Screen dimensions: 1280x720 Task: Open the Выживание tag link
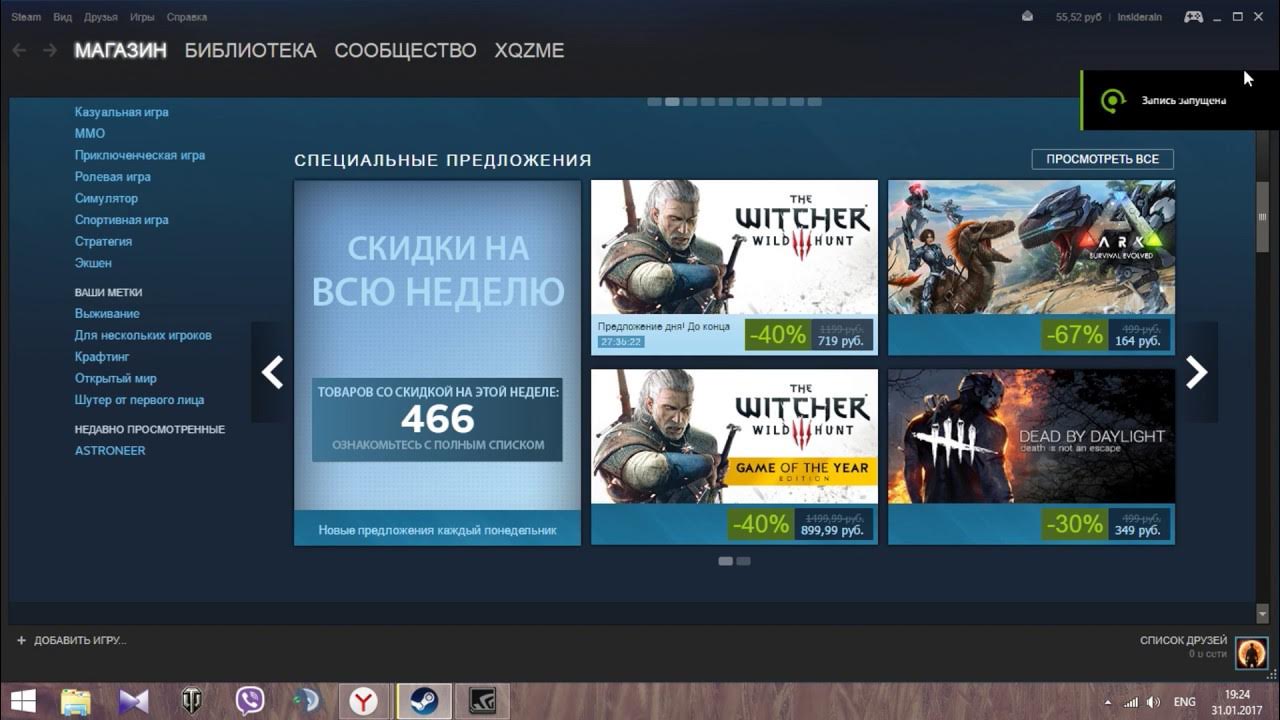point(107,313)
